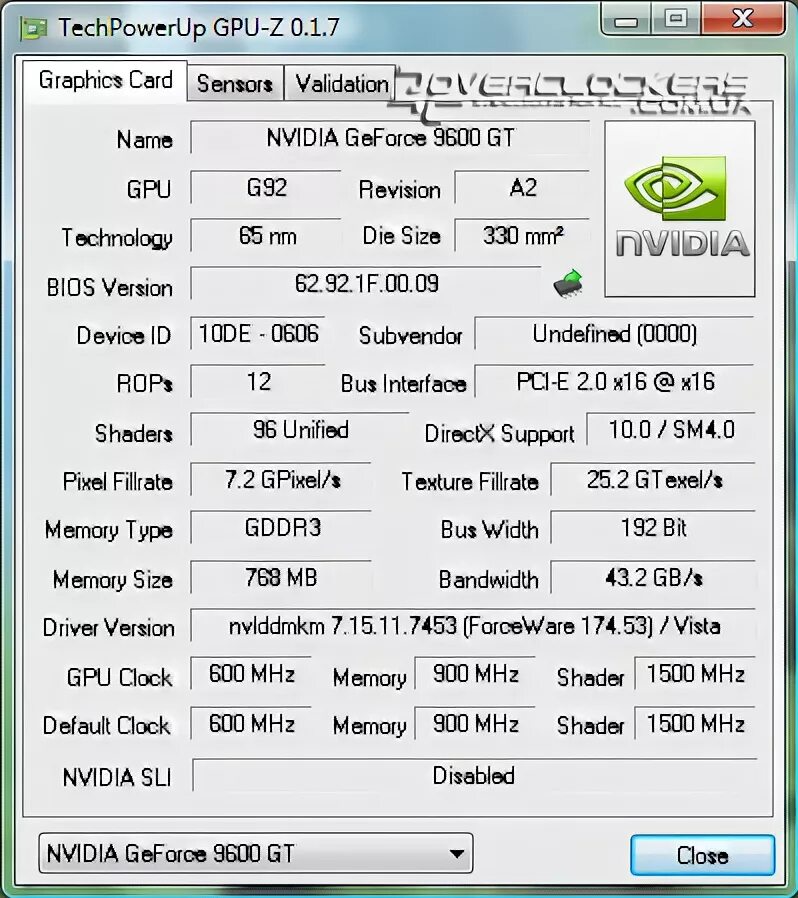The image size is (798, 898).
Task: Click the Die Size field 330 mm²
Action: 522,235
